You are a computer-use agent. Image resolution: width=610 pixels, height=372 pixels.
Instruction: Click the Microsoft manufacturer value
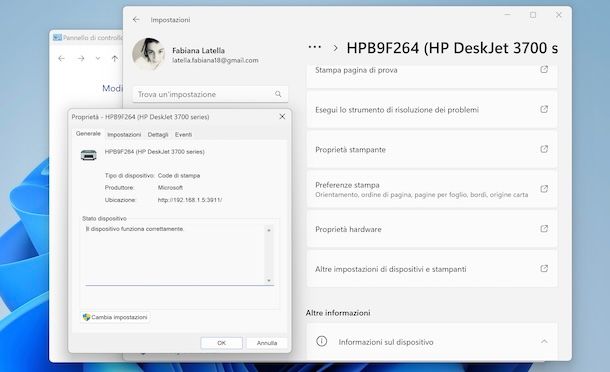coord(170,188)
